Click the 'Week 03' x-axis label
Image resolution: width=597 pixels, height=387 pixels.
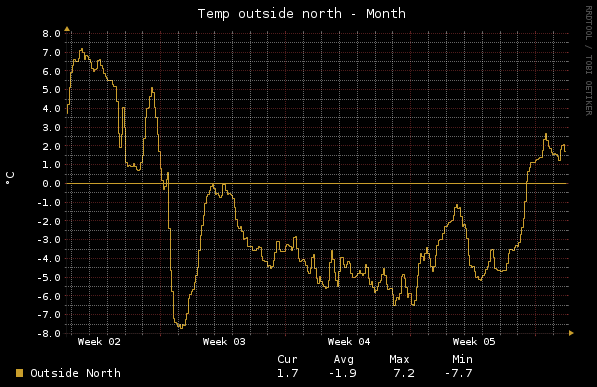[x=224, y=342]
